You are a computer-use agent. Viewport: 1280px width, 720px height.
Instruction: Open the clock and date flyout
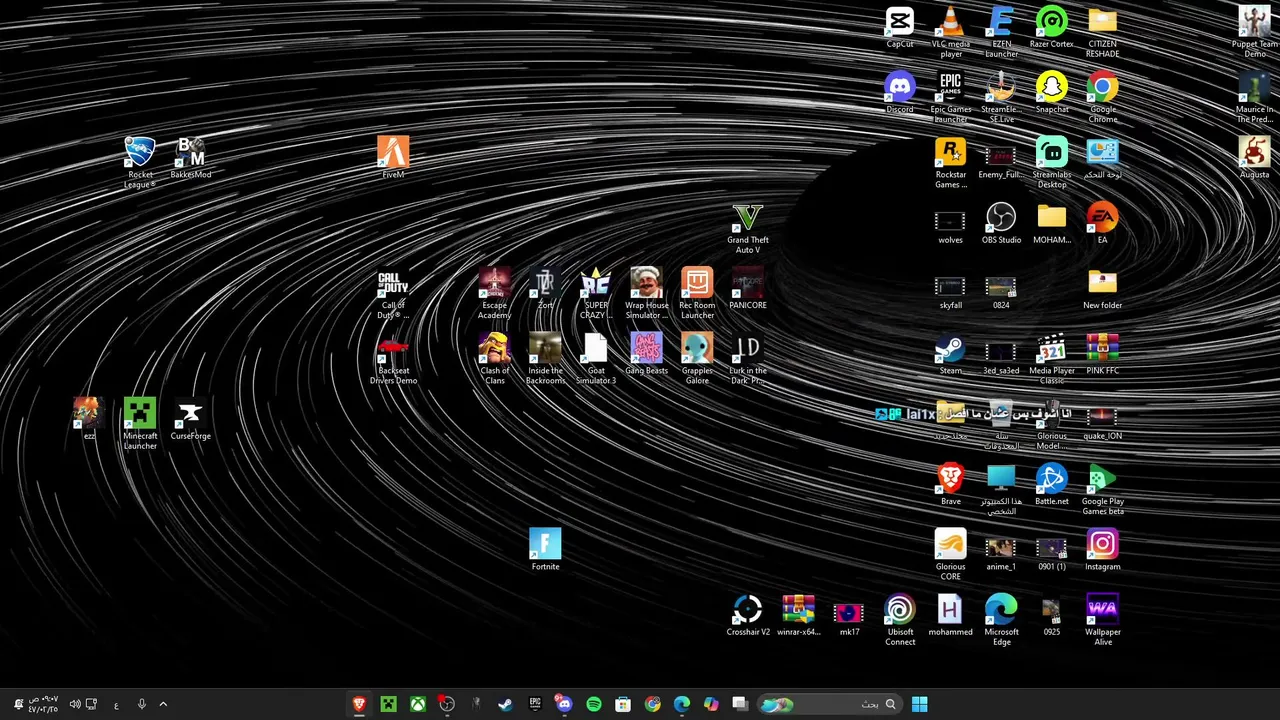43,704
